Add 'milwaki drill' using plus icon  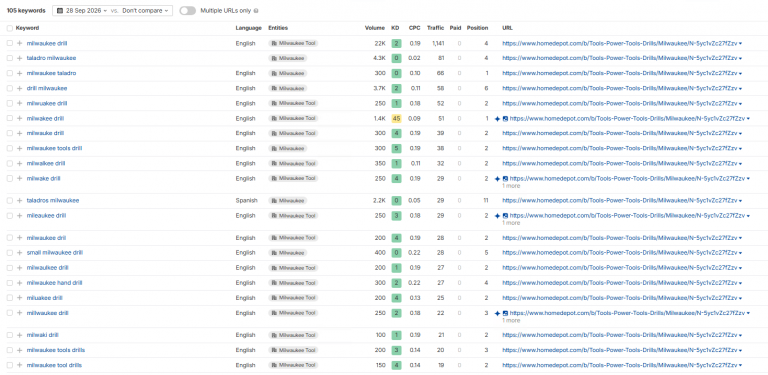tap(20, 335)
